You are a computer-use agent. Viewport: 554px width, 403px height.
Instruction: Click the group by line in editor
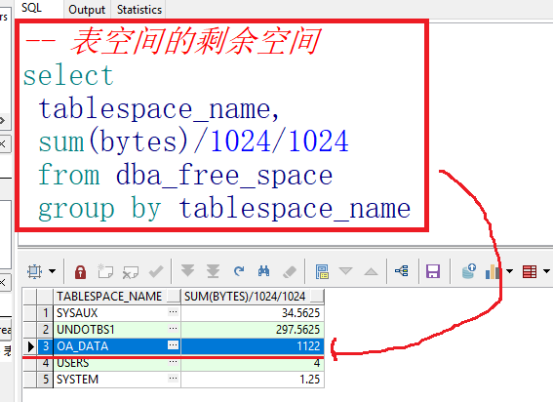coord(224,209)
